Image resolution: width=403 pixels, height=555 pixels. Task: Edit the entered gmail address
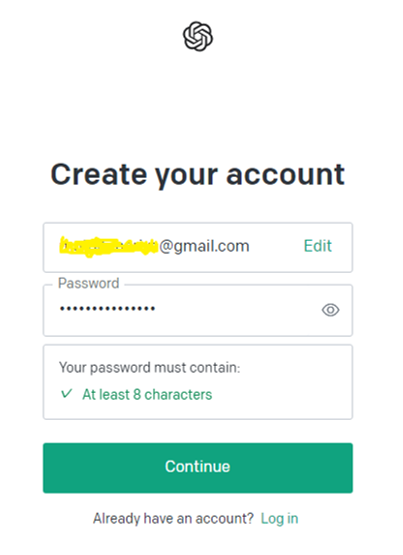pos(317,246)
